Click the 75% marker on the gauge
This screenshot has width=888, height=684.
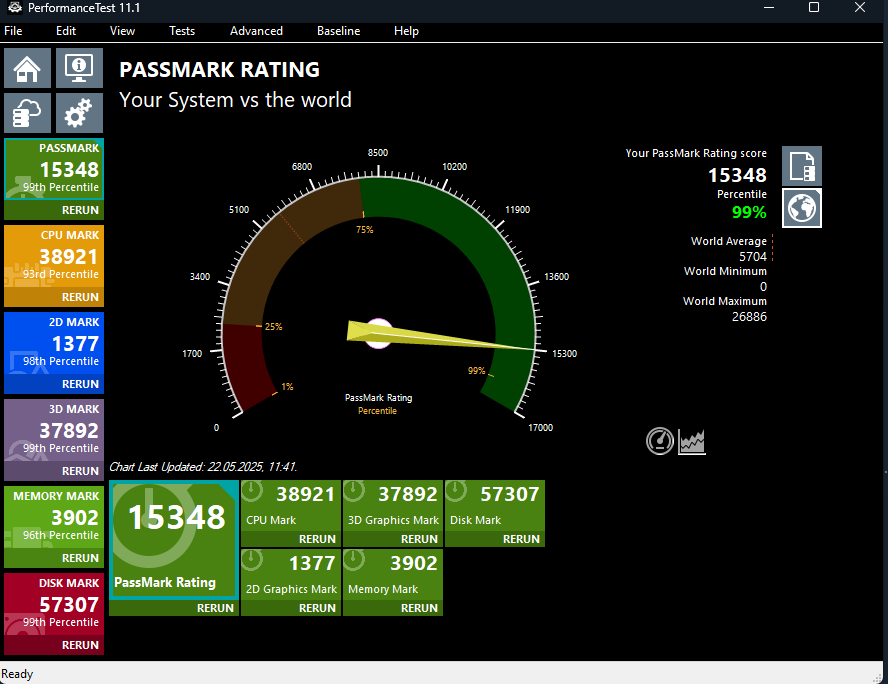click(x=364, y=229)
